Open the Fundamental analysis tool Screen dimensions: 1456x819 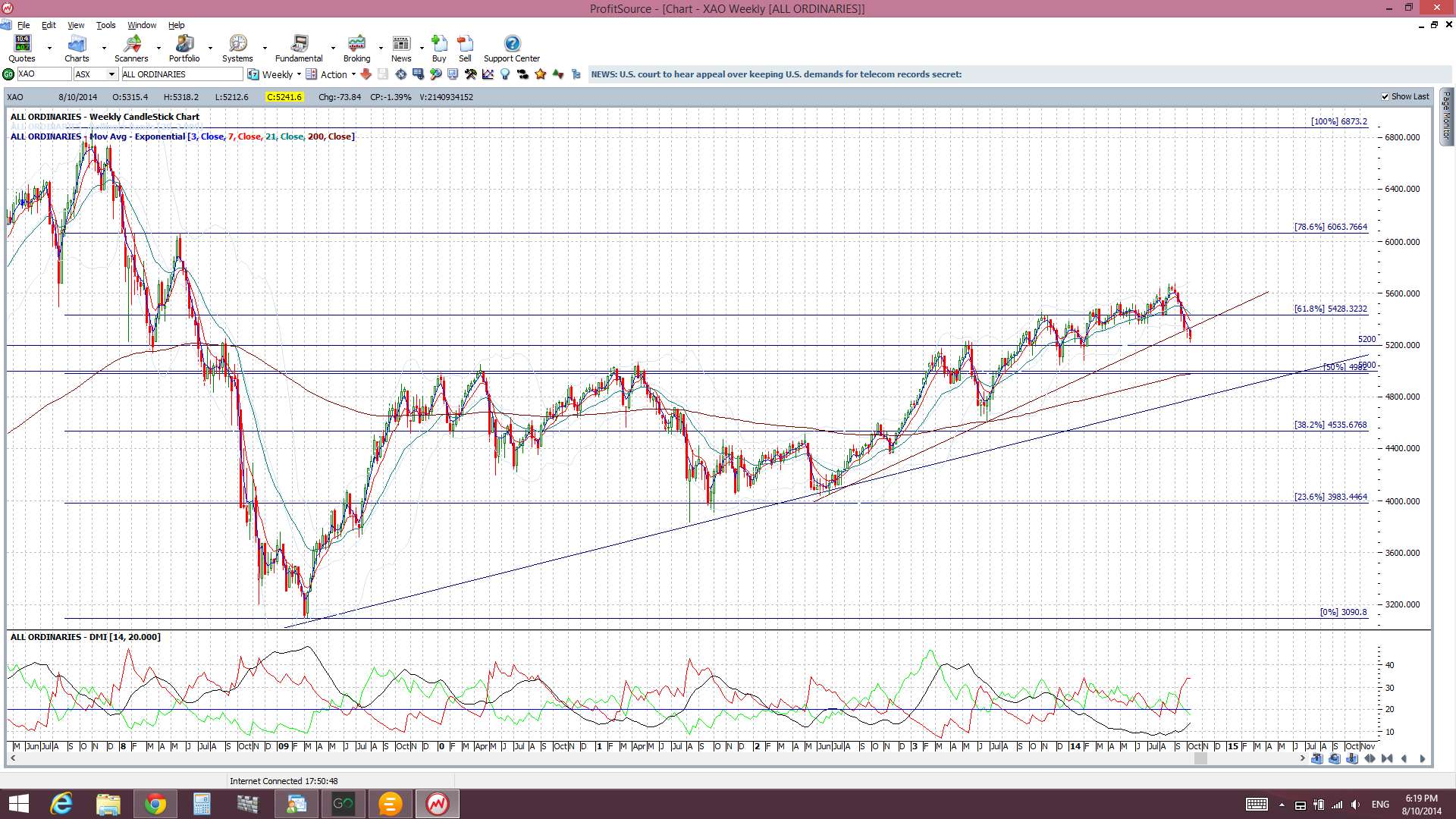click(299, 49)
